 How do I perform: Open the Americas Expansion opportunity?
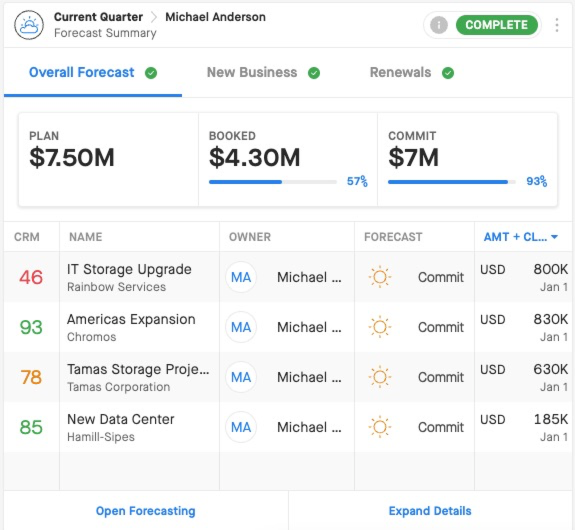coord(131,319)
